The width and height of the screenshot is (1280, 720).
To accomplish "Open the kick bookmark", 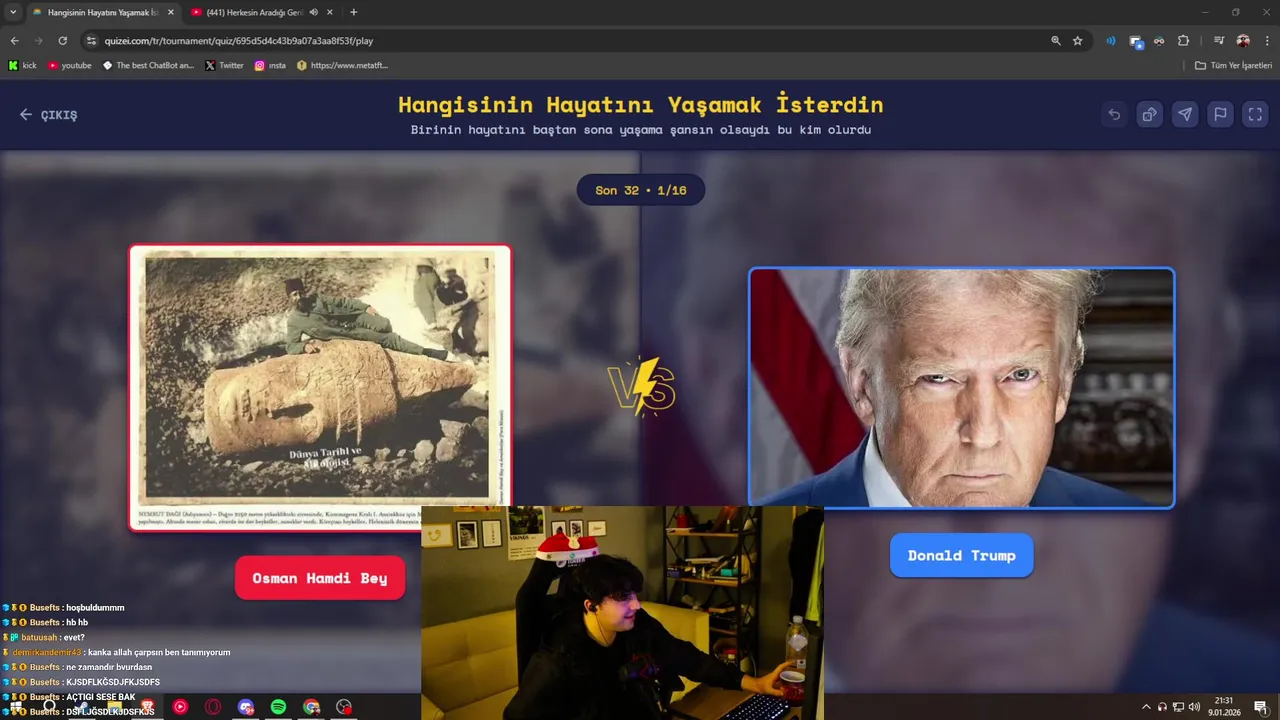I will [22, 65].
